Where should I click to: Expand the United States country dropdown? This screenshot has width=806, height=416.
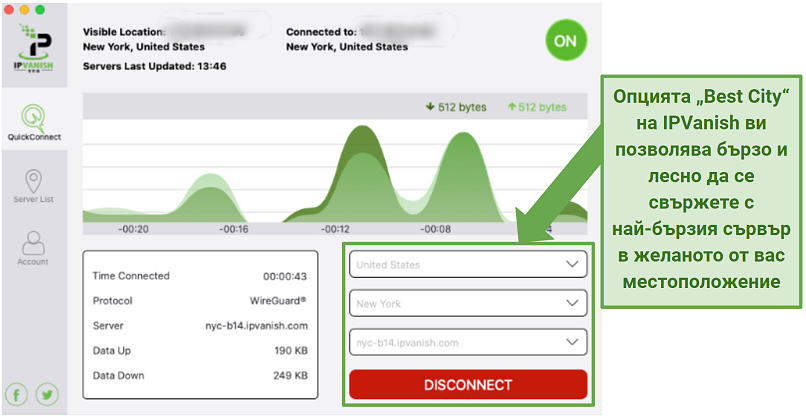click(x=468, y=264)
